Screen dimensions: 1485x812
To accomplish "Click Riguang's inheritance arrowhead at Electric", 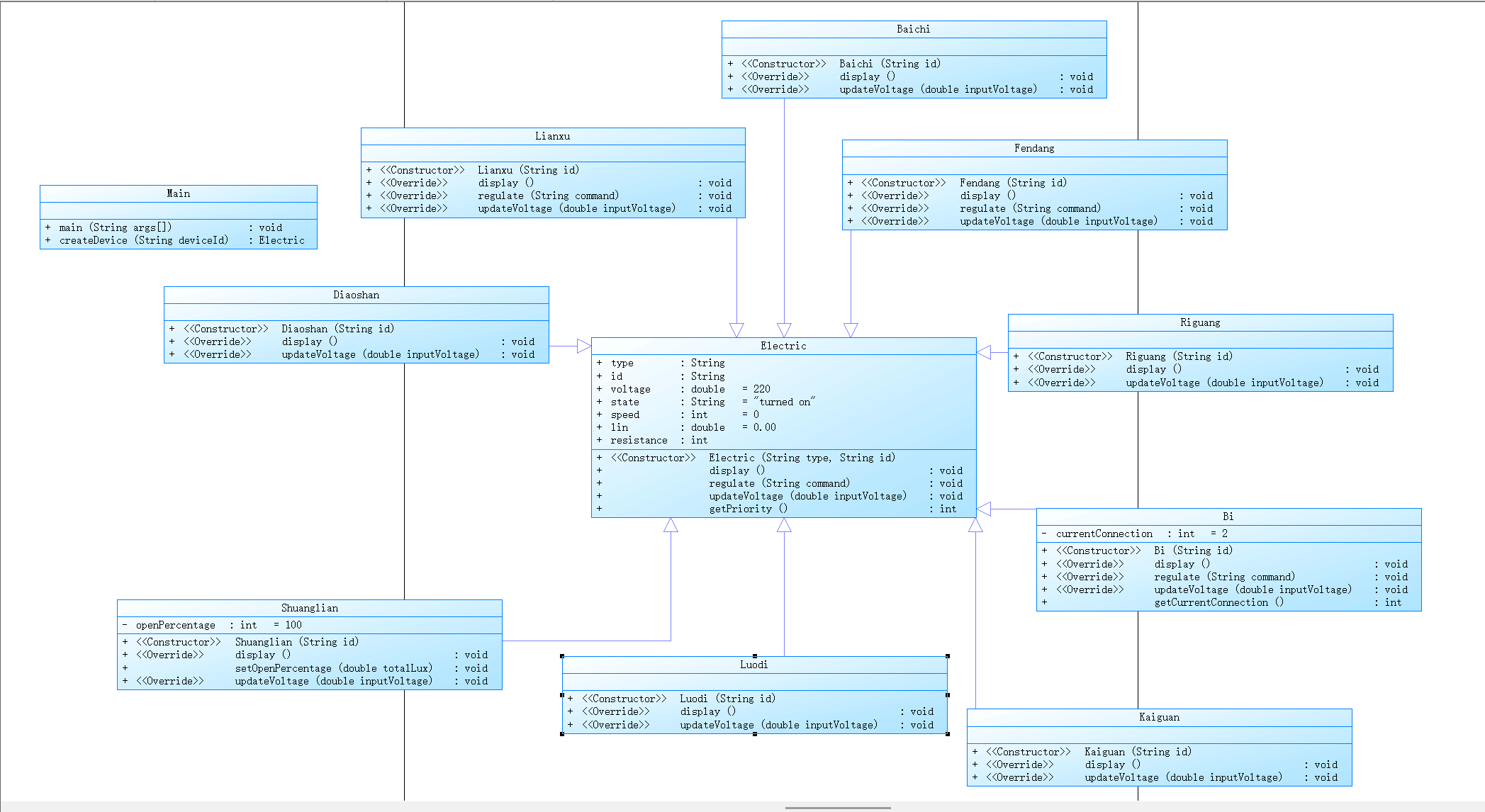I will click(x=984, y=352).
